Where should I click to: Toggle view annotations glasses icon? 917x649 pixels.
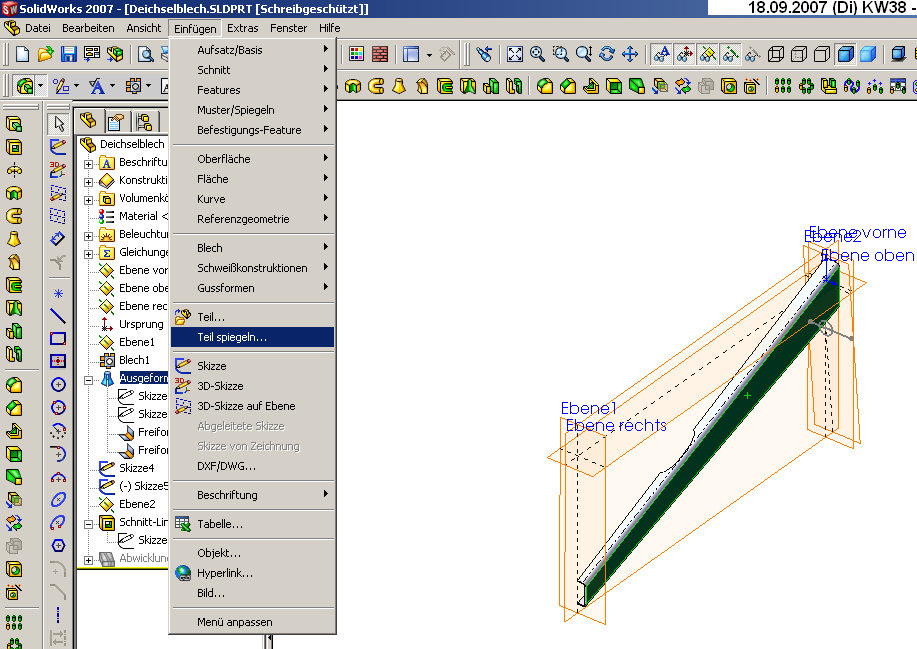pyautogui.click(x=661, y=54)
